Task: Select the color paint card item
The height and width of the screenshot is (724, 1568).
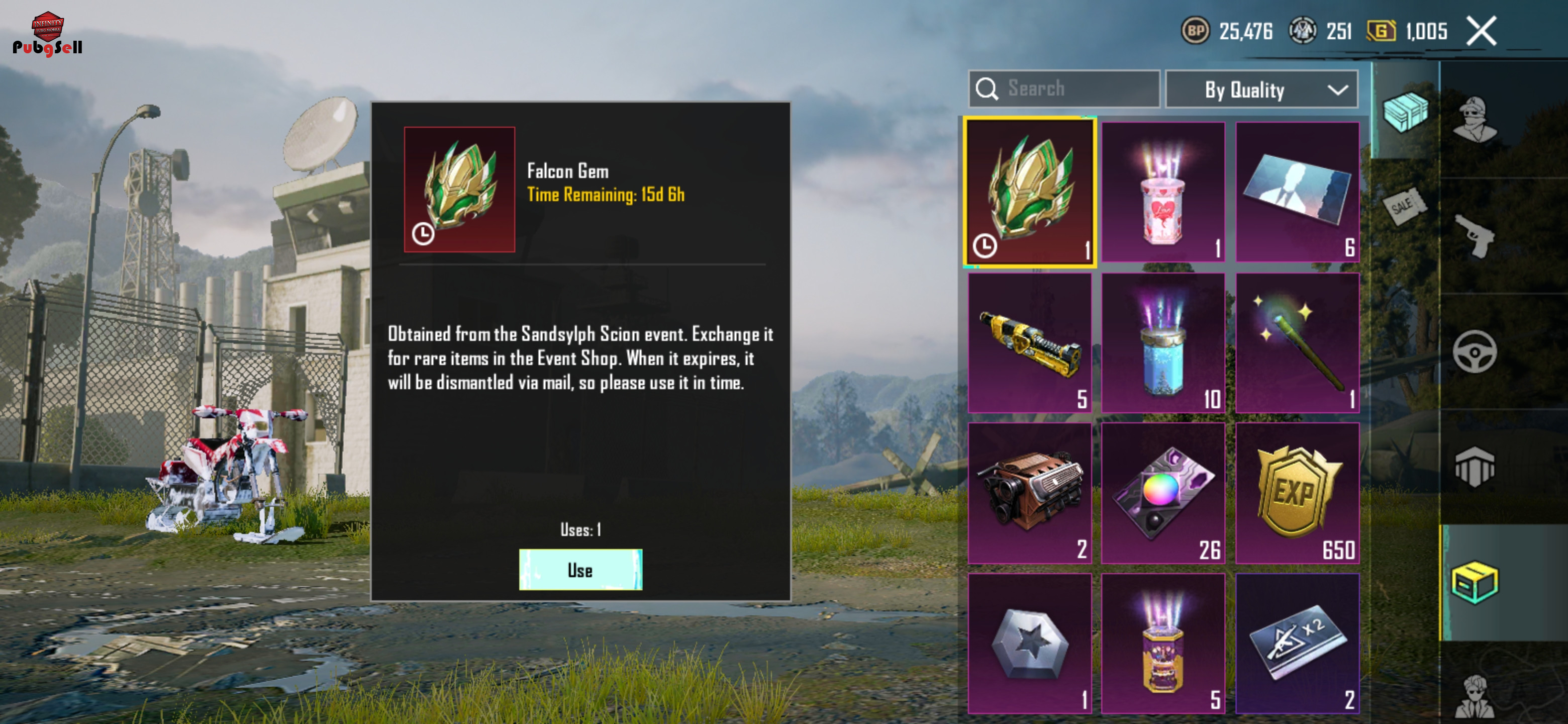Action: [1163, 493]
